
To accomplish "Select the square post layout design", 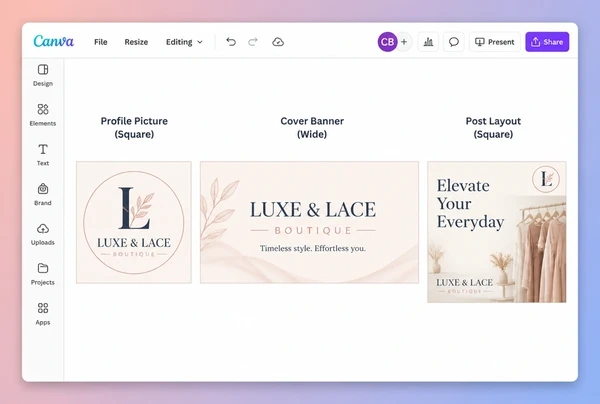I will tap(497, 232).
